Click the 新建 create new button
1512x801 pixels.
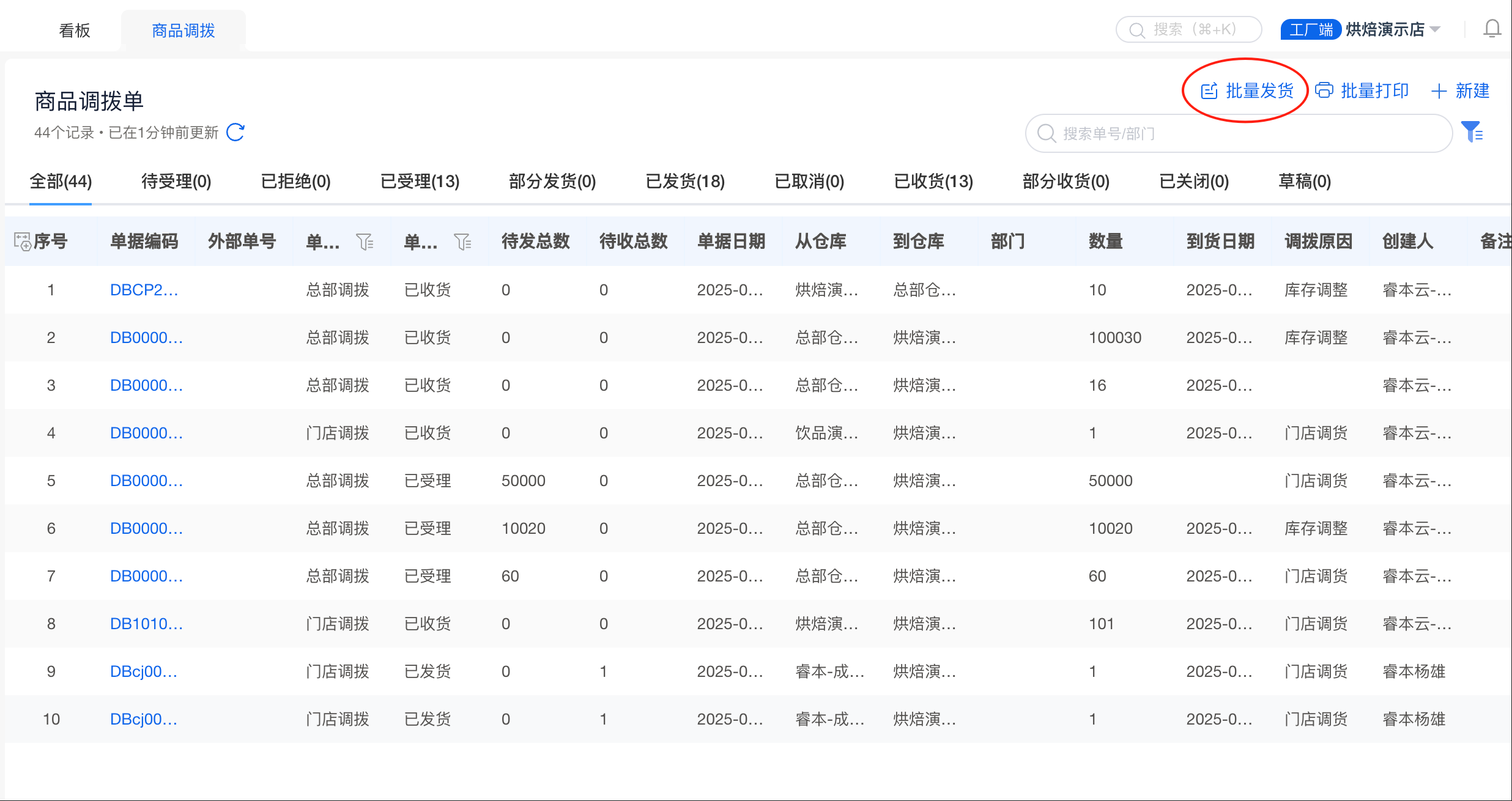[1461, 91]
